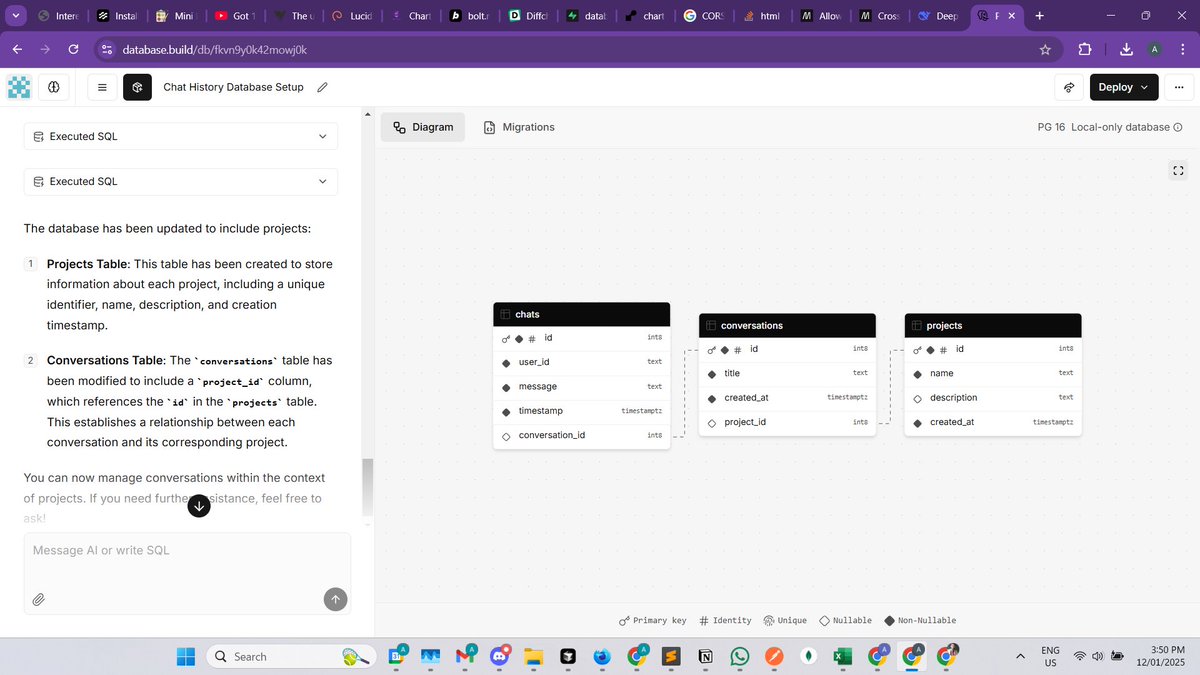Click the send message arrow button
The height and width of the screenshot is (675, 1200).
[x=335, y=599]
